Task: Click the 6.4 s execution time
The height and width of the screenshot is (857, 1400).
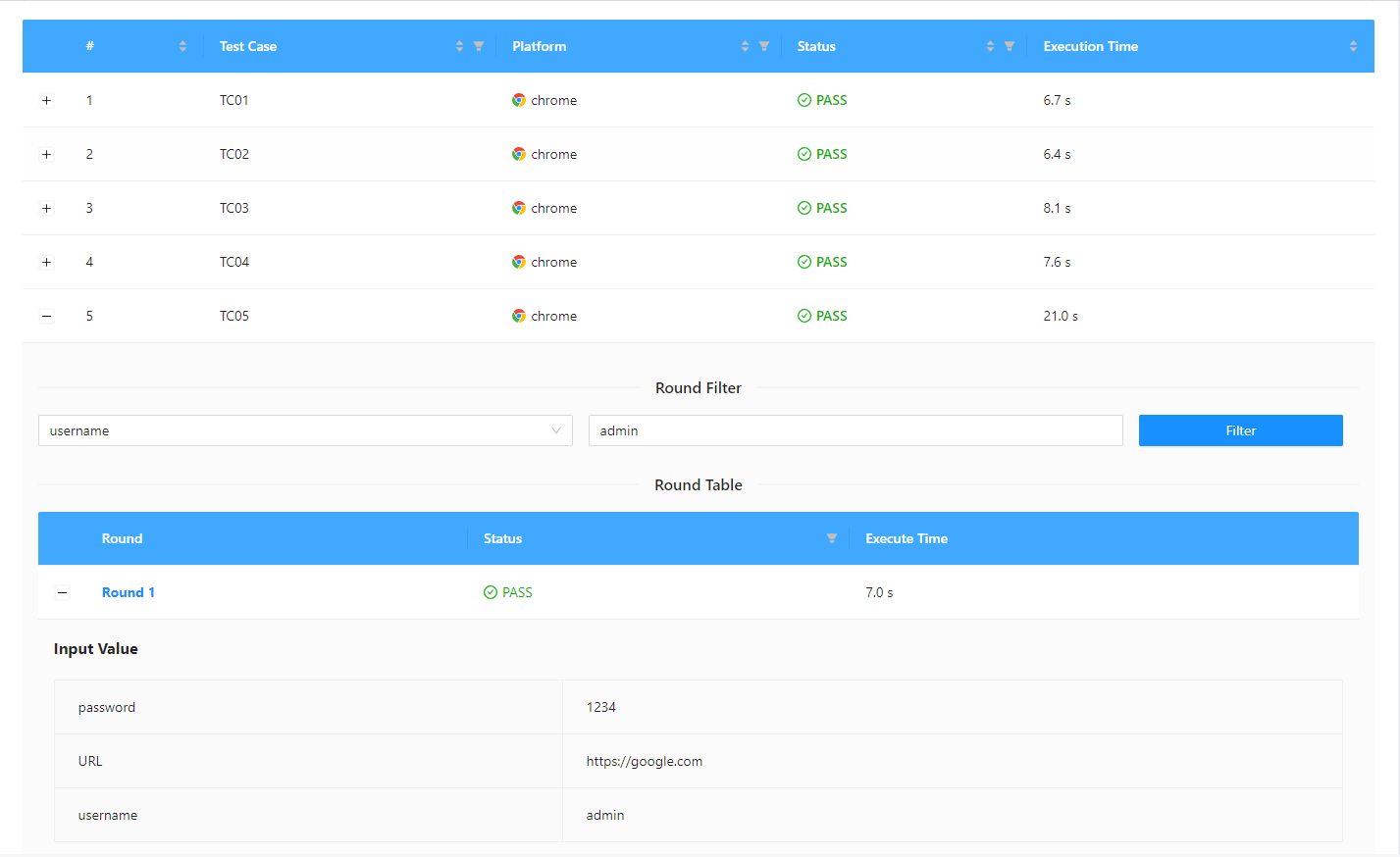Action: click(x=1057, y=154)
